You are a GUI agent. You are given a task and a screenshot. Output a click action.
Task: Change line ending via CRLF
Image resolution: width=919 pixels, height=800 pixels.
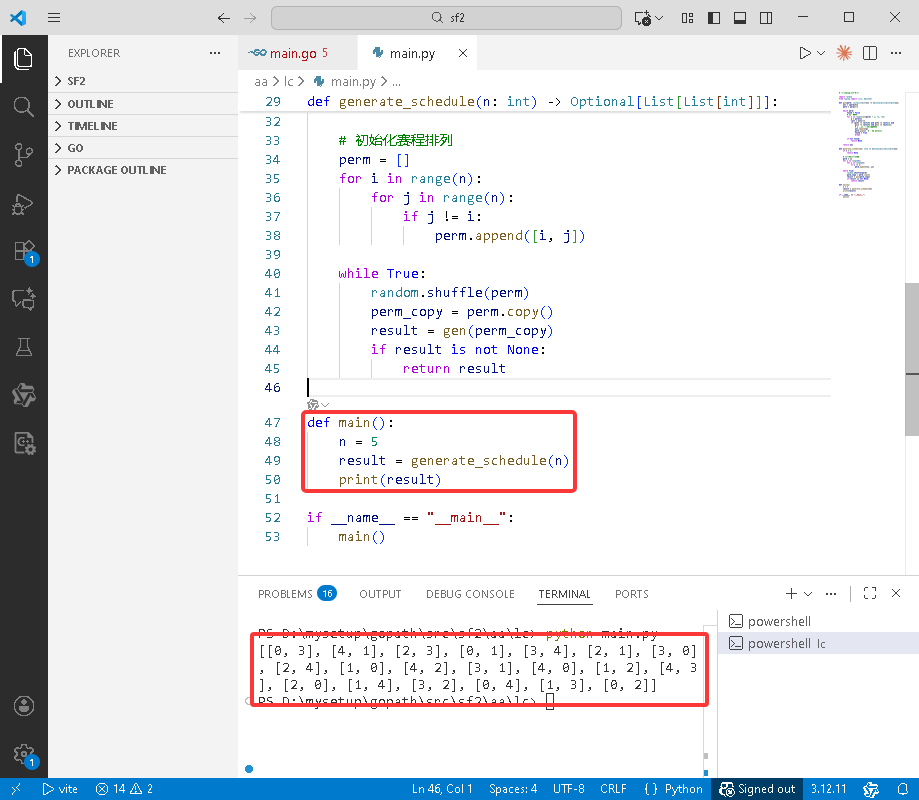pyautogui.click(x=613, y=789)
